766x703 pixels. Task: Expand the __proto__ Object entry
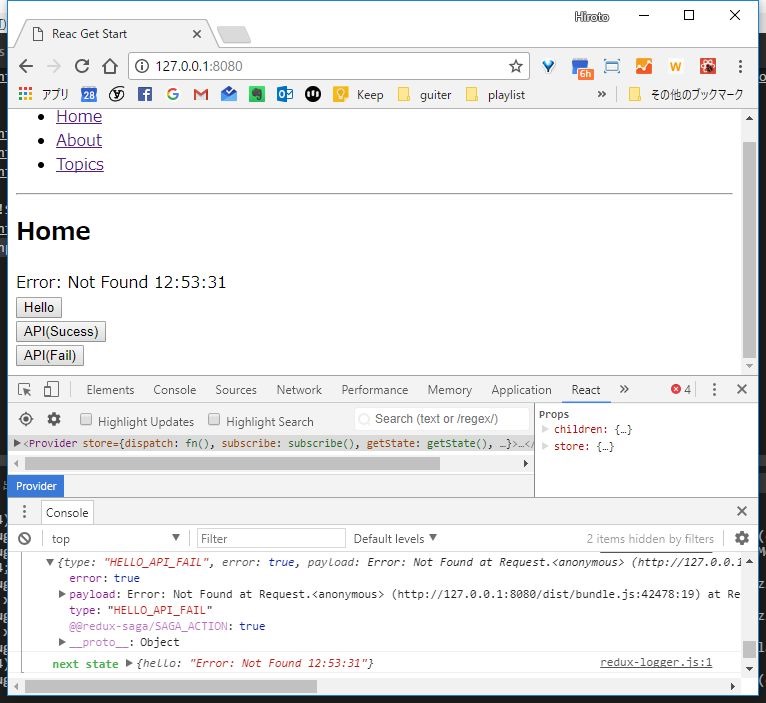coord(63,642)
